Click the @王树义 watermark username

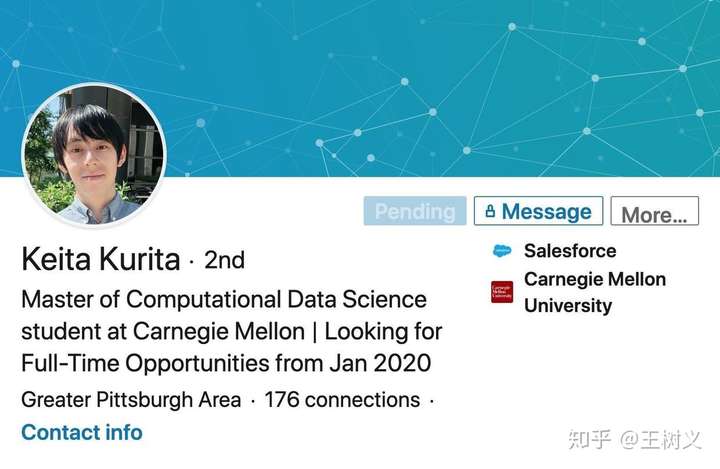(x=661, y=440)
